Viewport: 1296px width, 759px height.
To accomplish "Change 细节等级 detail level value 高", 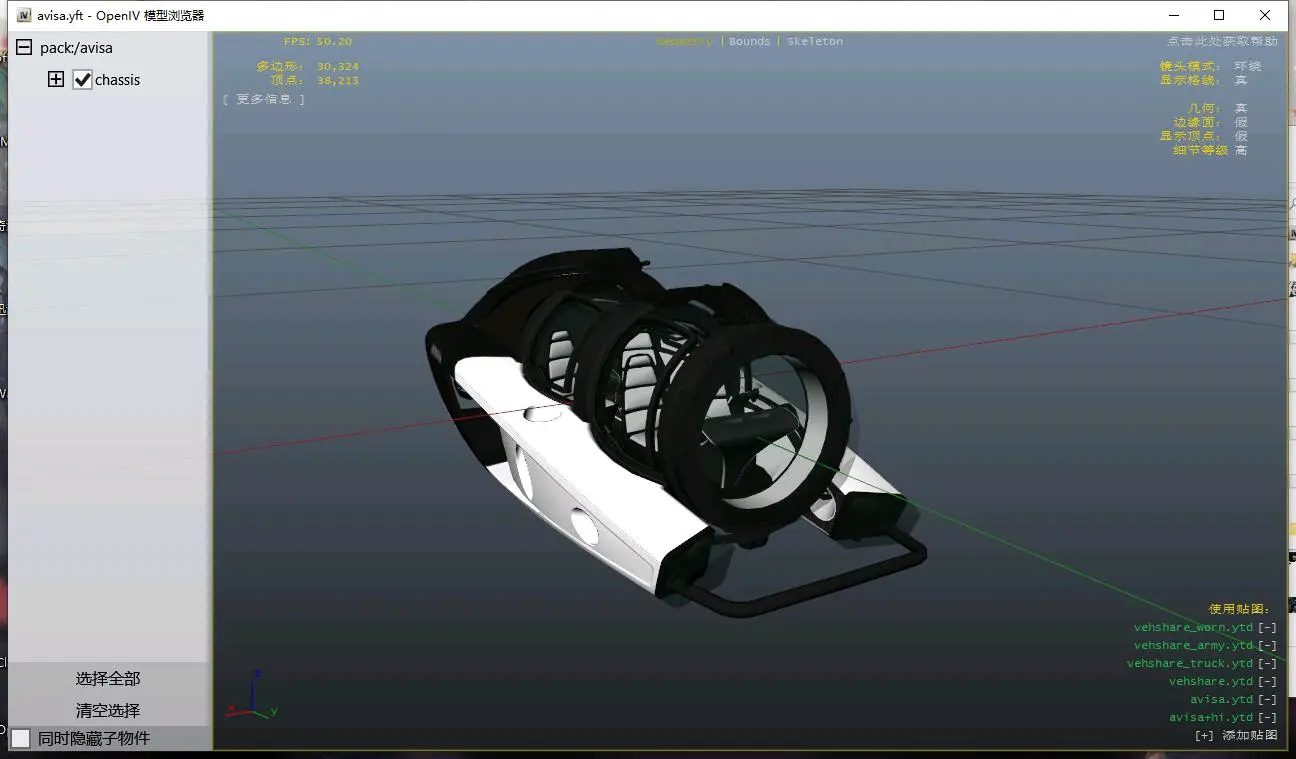I will [1241, 150].
